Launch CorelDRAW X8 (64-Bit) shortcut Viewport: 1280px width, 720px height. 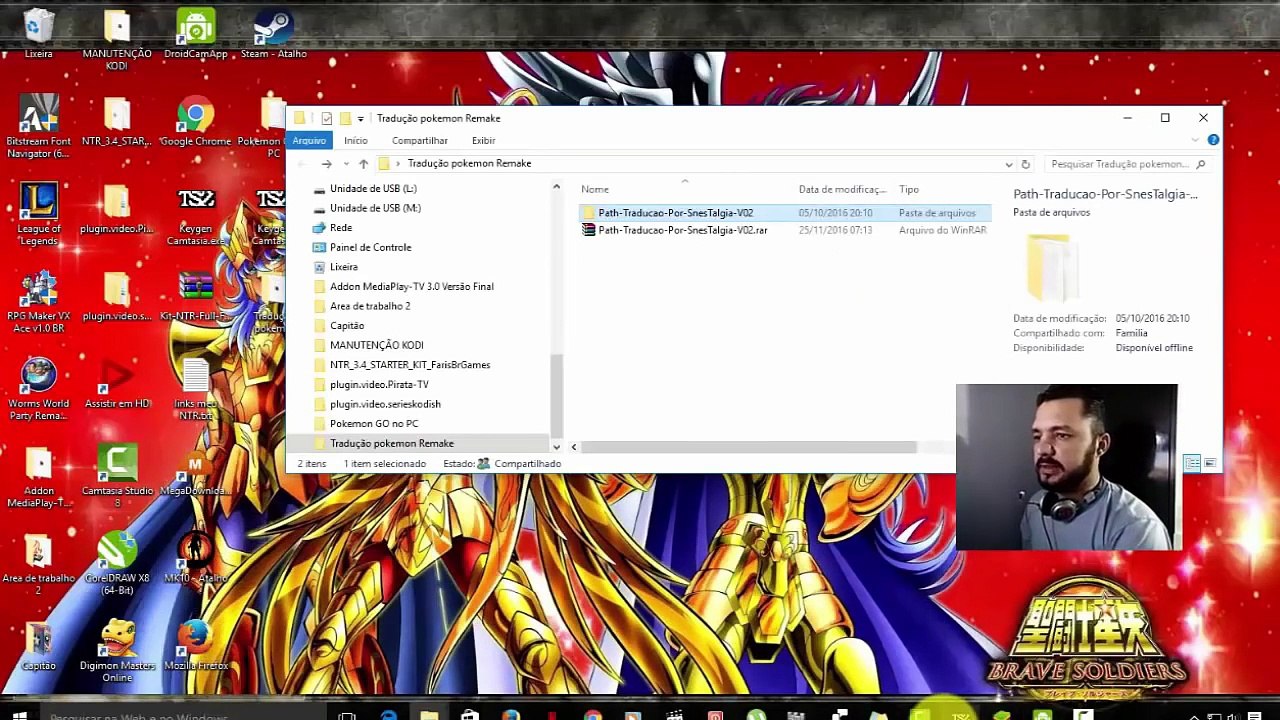(x=117, y=562)
